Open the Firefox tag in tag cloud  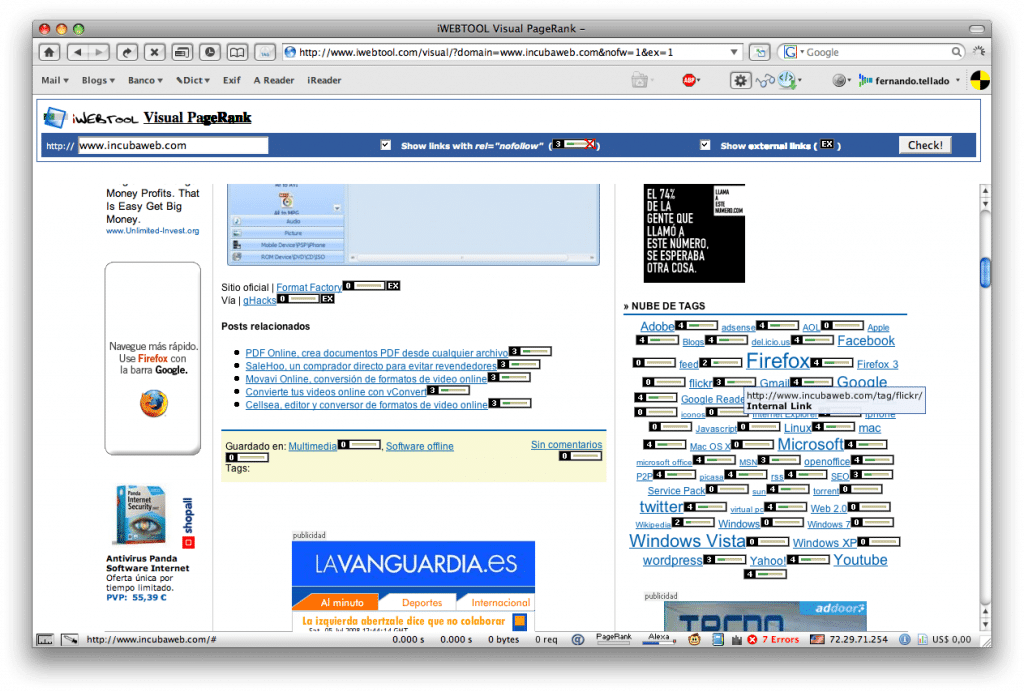pyautogui.click(x=778, y=360)
